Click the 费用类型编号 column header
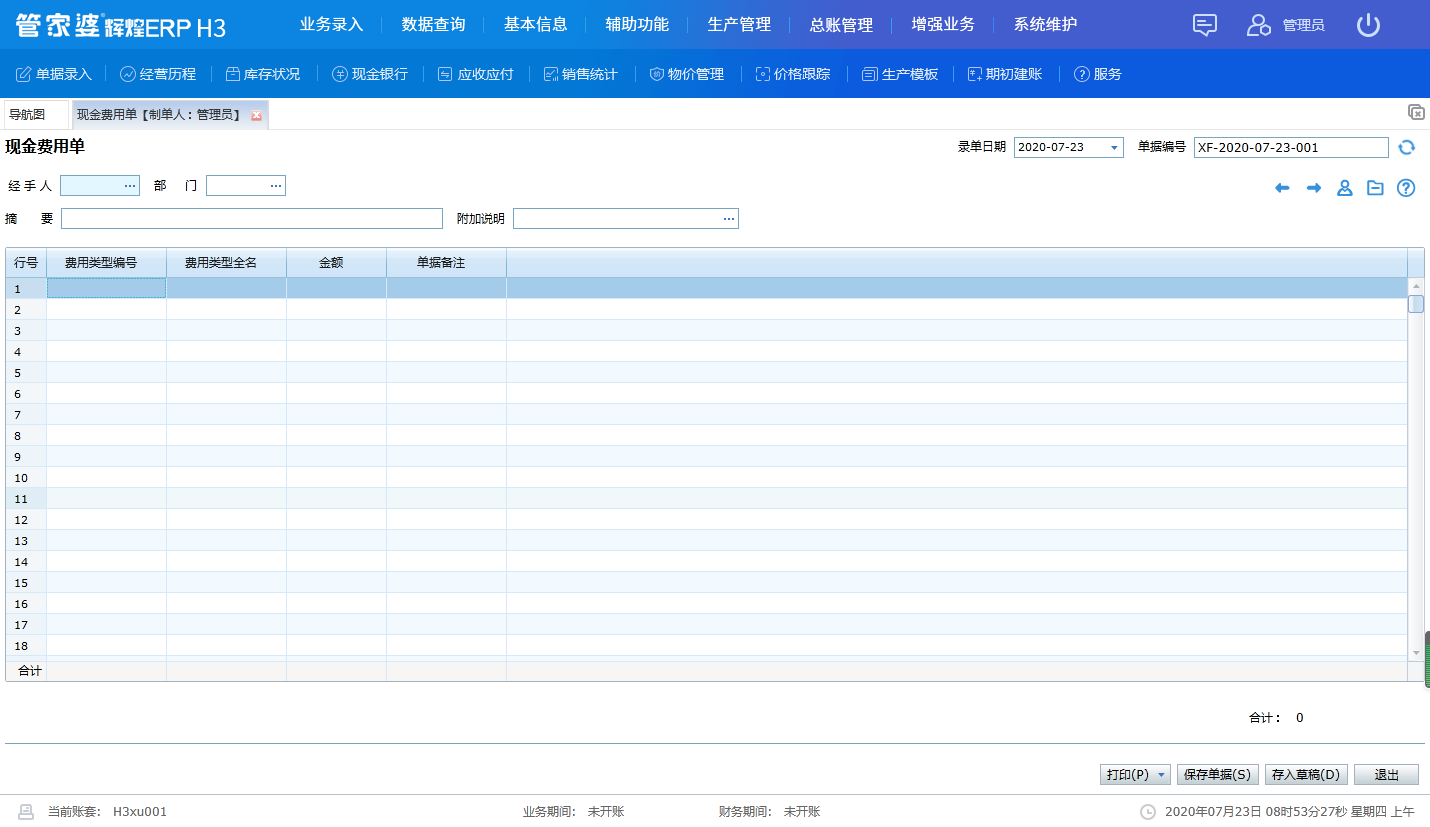The image size is (1430, 827). click(106, 263)
